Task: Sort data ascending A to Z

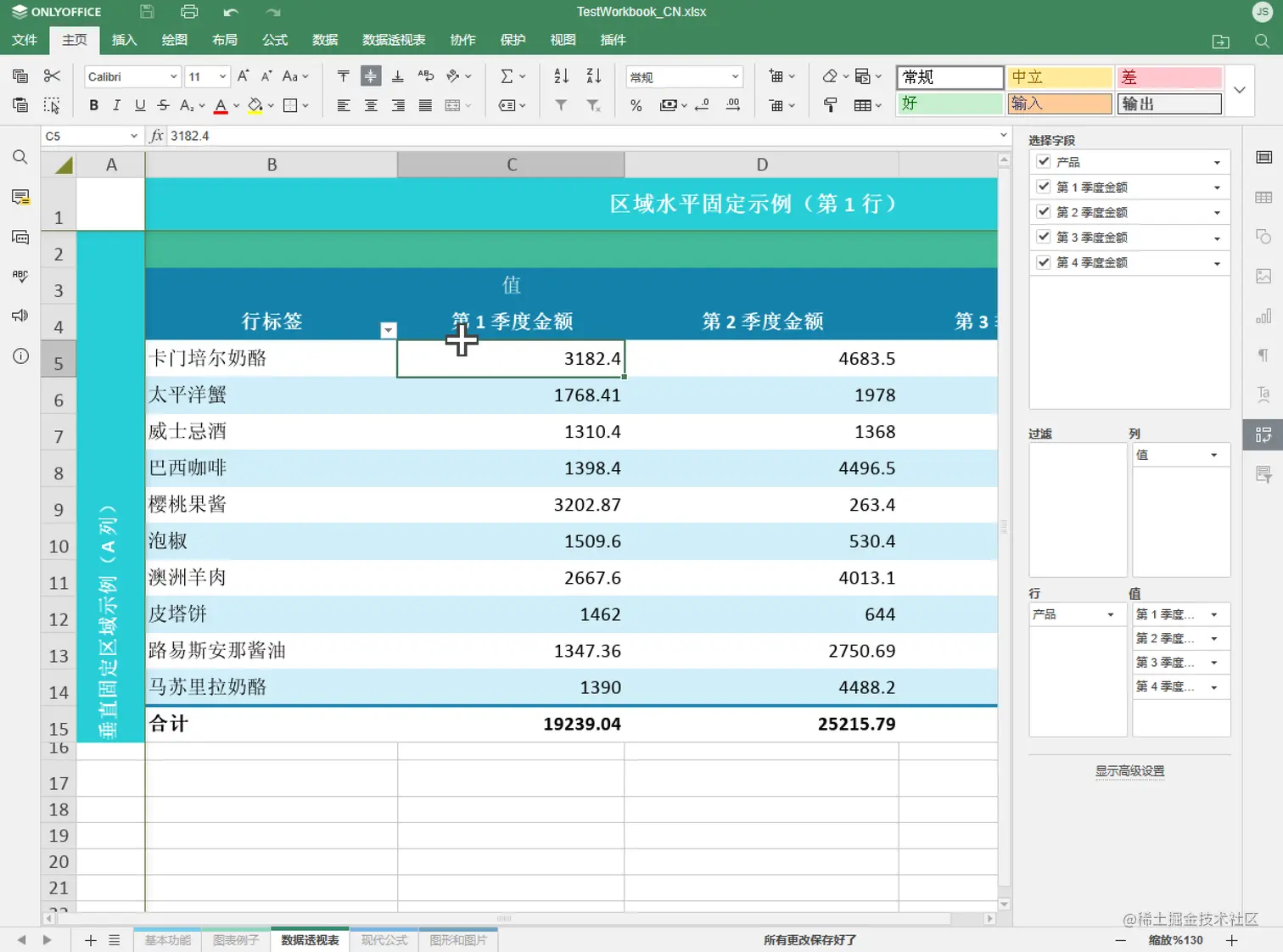Action: [x=560, y=76]
